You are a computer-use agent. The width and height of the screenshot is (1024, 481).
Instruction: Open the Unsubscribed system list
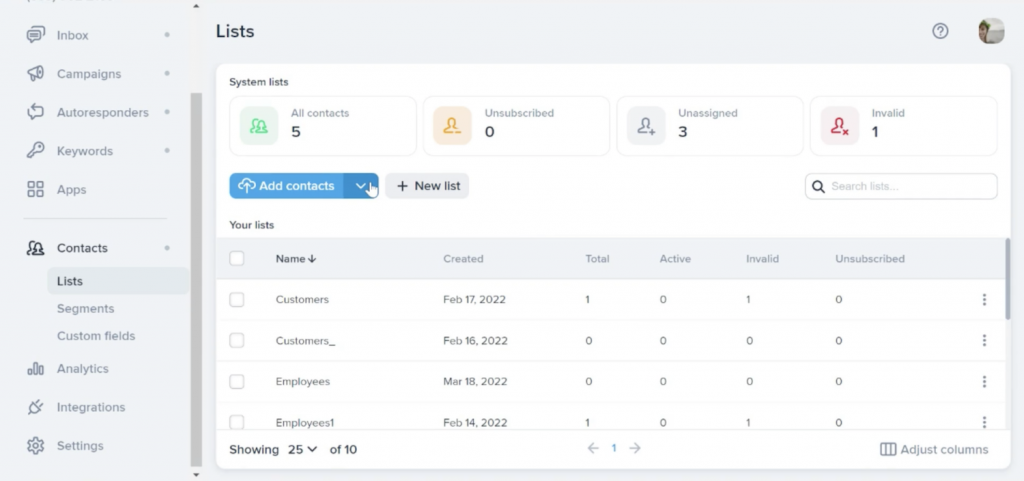pyautogui.click(x=516, y=126)
